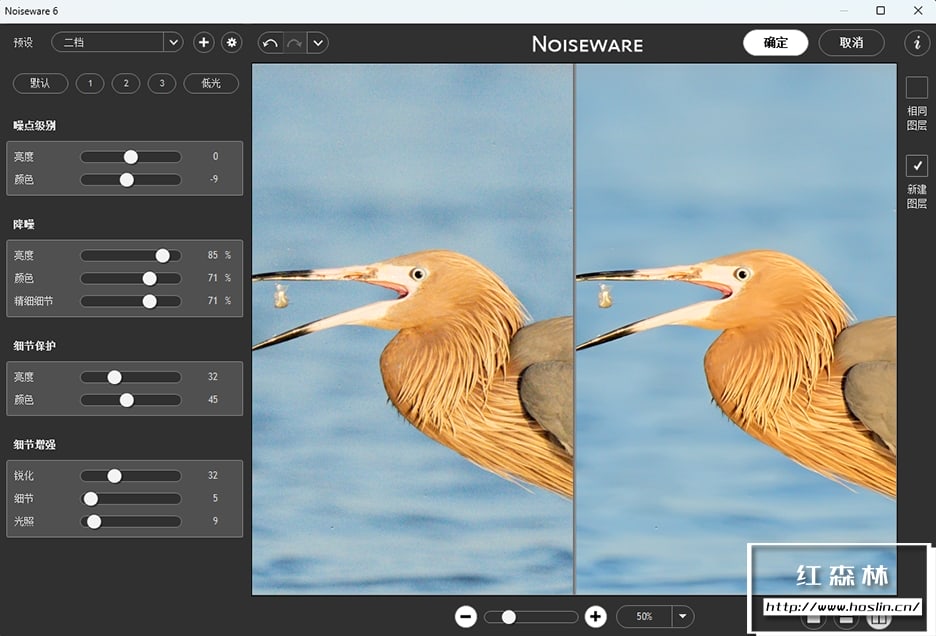Click the add preset plus icon
936x636 pixels.
click(204, 42)
